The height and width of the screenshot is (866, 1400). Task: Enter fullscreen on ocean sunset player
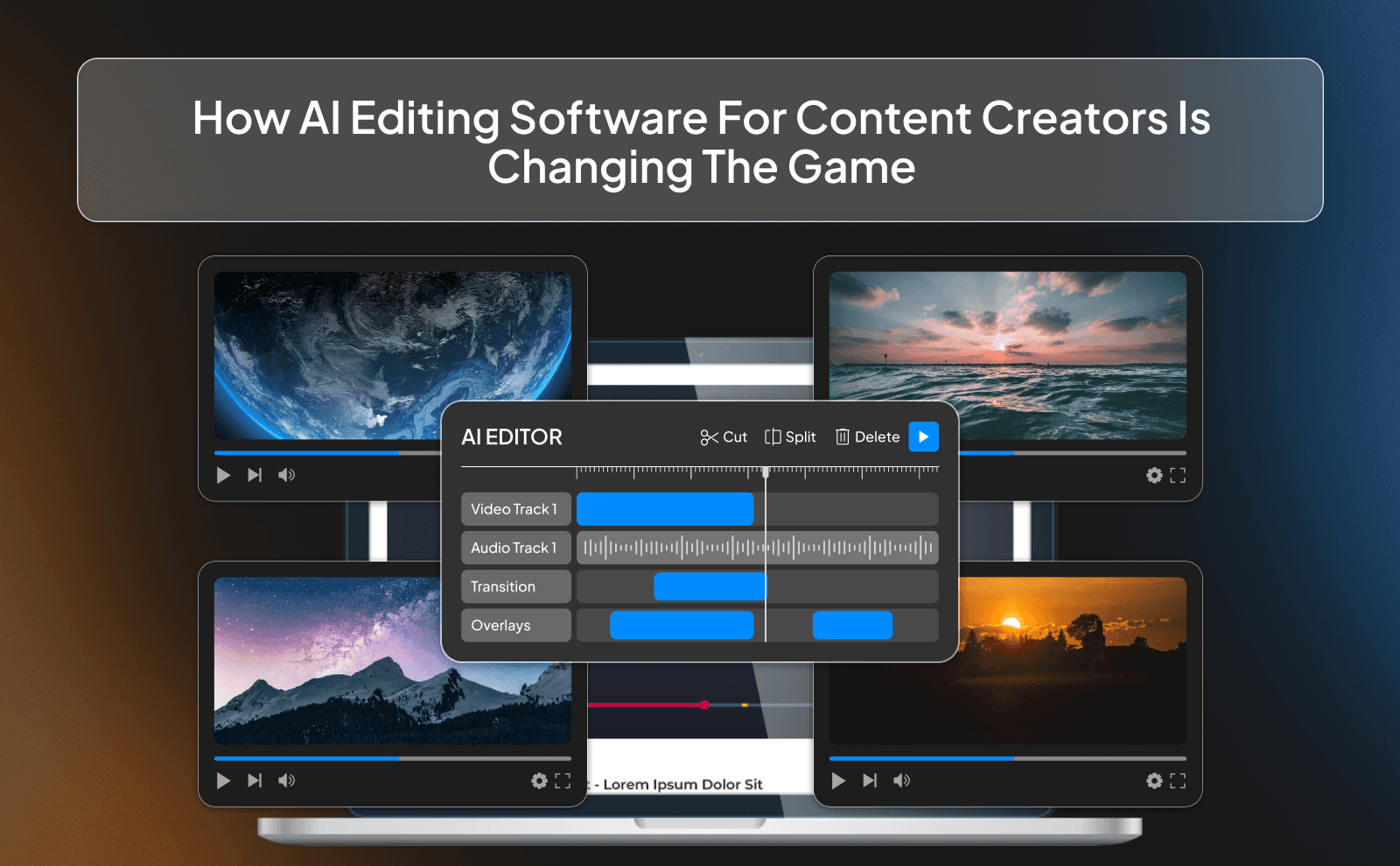[1178, 475]
